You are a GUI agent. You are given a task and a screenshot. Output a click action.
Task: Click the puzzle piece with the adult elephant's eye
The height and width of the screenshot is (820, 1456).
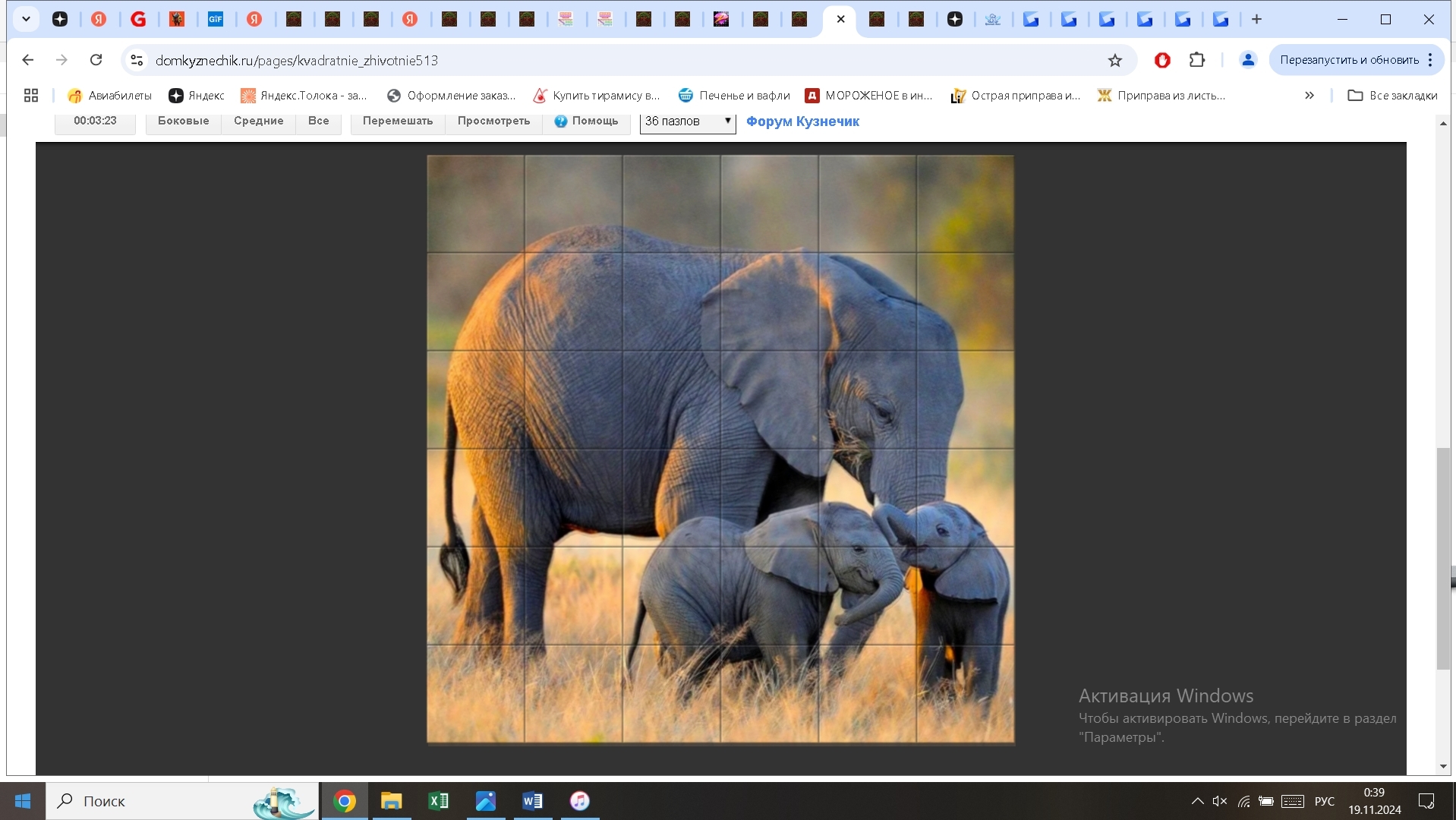[x=867, y=400]
